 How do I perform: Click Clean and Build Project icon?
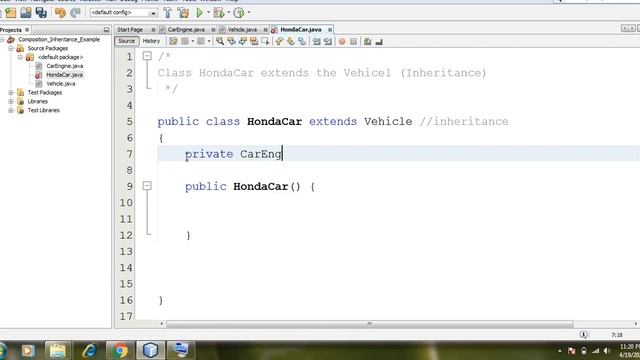[x=183, y=13]
